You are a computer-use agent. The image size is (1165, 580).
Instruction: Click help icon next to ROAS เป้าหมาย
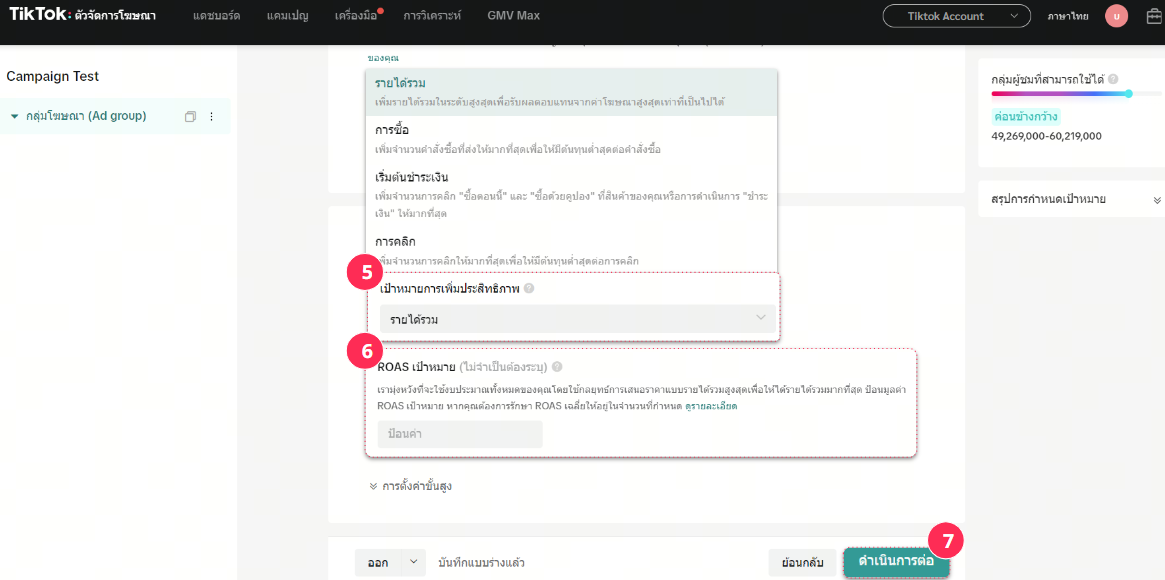point(557,366)
